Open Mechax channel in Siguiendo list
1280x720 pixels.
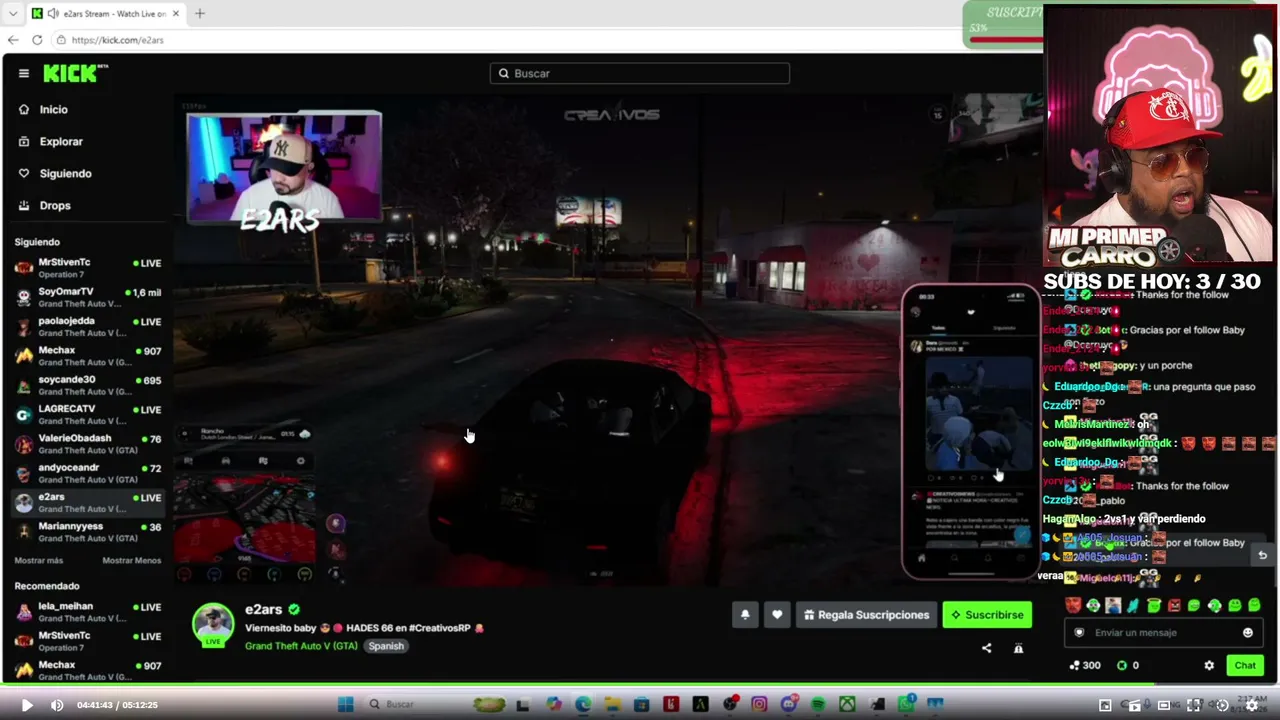point(88,356)
